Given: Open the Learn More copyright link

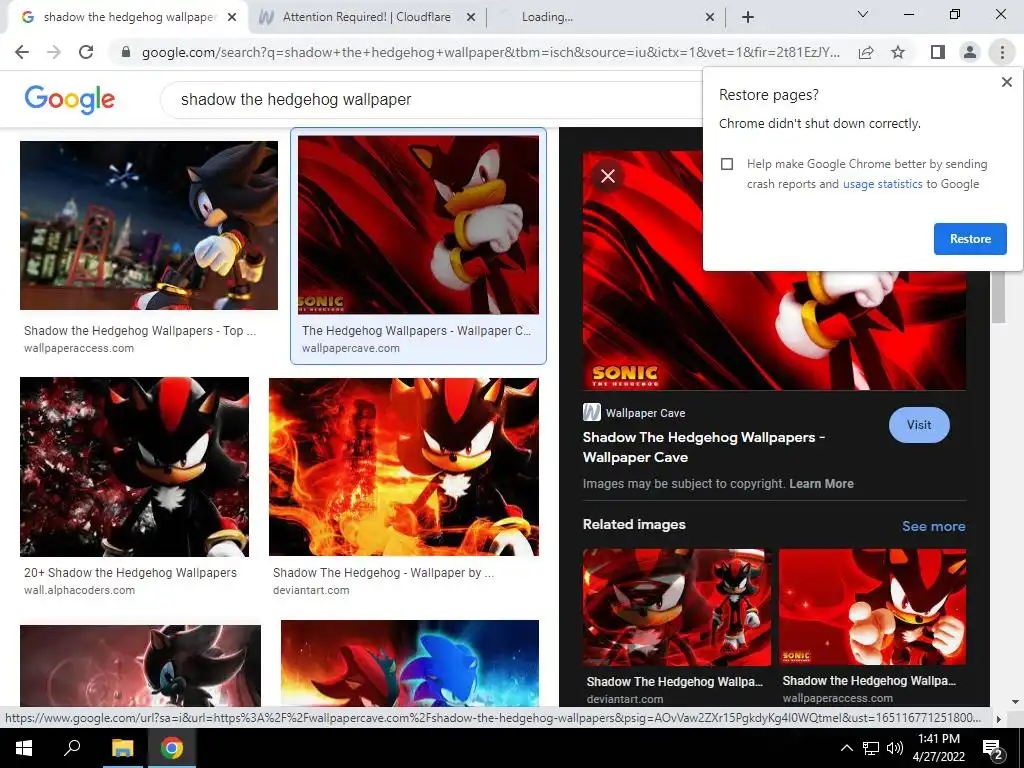Looking at the screenshot, I should click(821, 484).
